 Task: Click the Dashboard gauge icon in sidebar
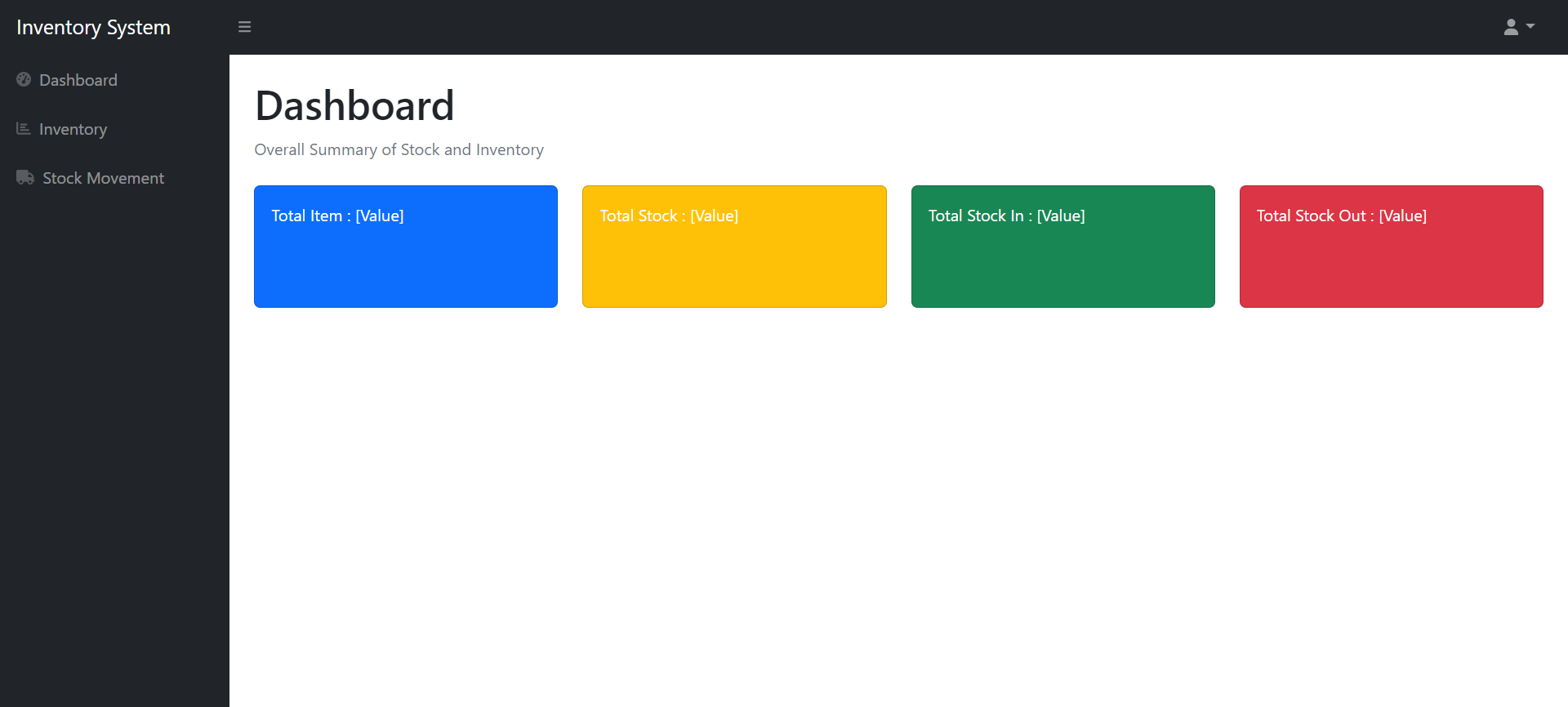[24, 80]
